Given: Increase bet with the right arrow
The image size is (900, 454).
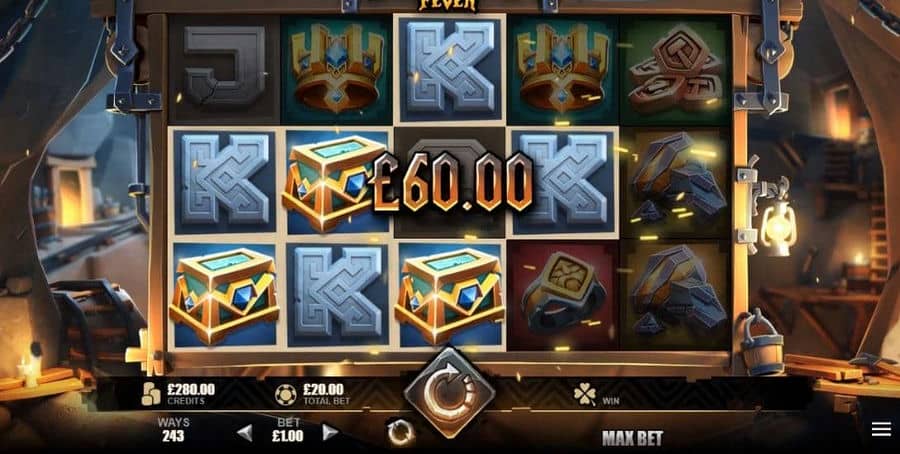Looking at the screenshot, I should coord(329,432).
